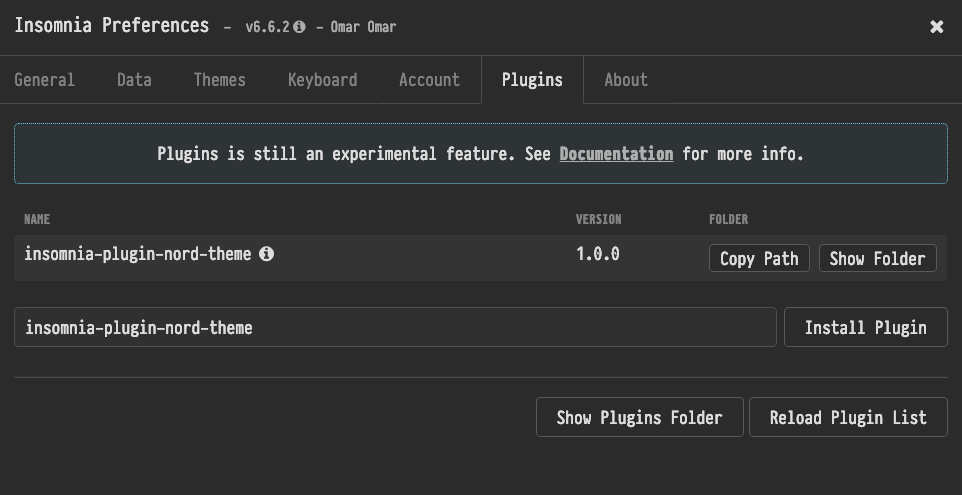Click the info icon next to version v6.6.2

[x=299, y=27]
